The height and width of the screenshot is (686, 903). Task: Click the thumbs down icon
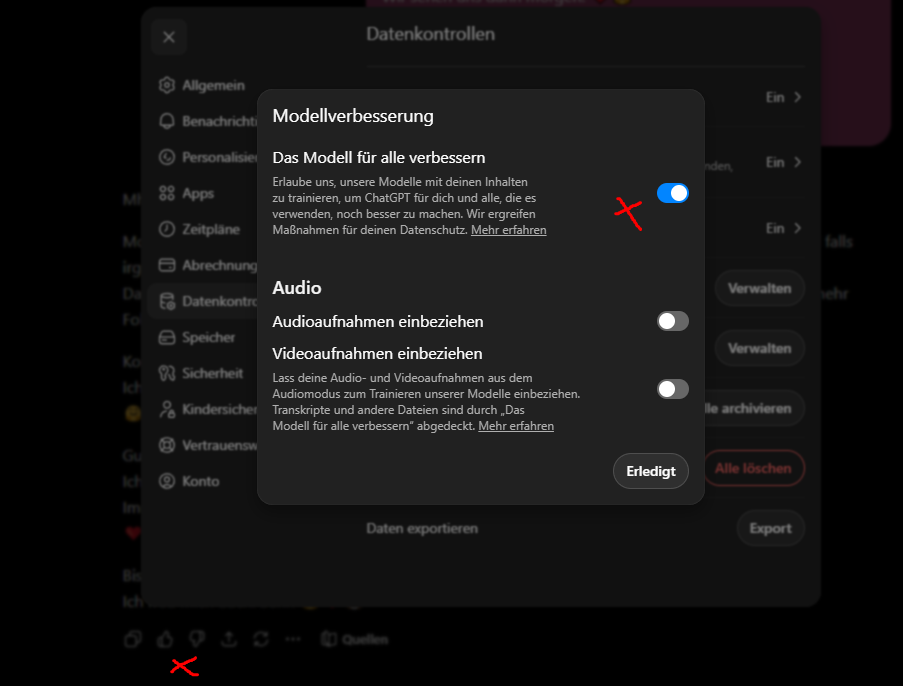pos(197,639)
